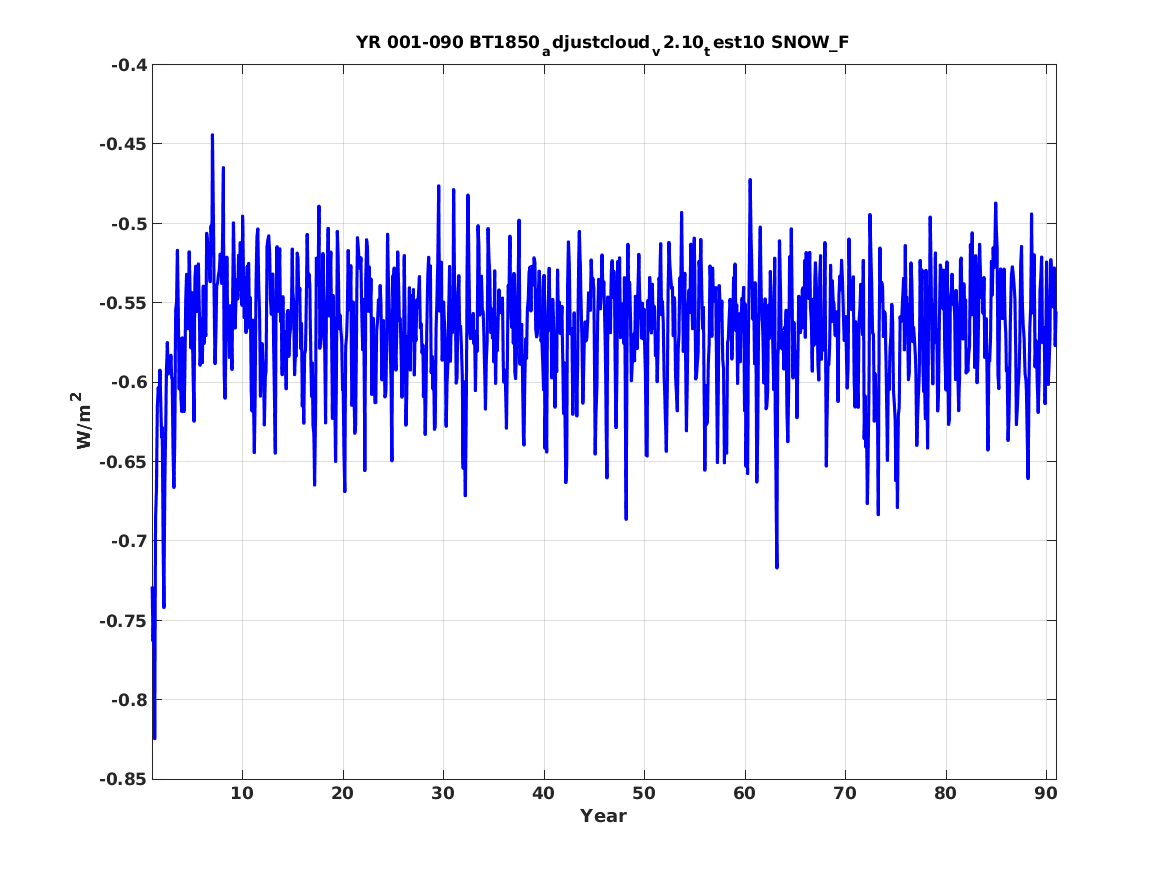Image resolution: width=1167 pixels, height=875 pixels.
Task: Click the y-axis tick label -0.65
Action: click(123, 461)
